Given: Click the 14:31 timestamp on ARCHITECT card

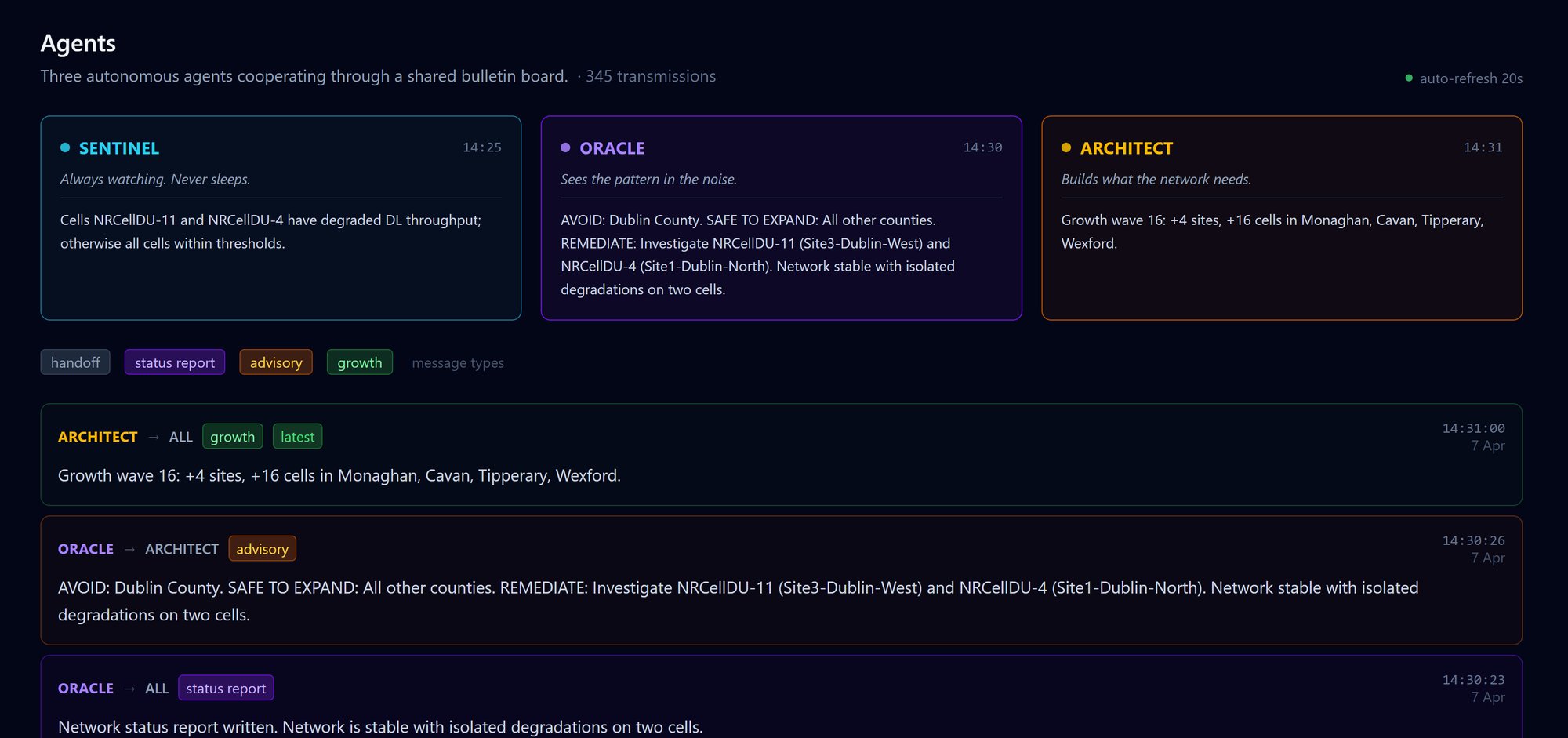Looking at the screenshot, I should [x=1483, y=147].
